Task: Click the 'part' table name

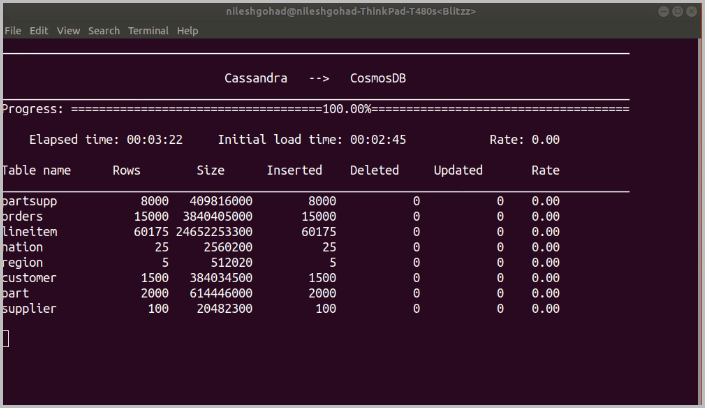Action: [16, 294]
